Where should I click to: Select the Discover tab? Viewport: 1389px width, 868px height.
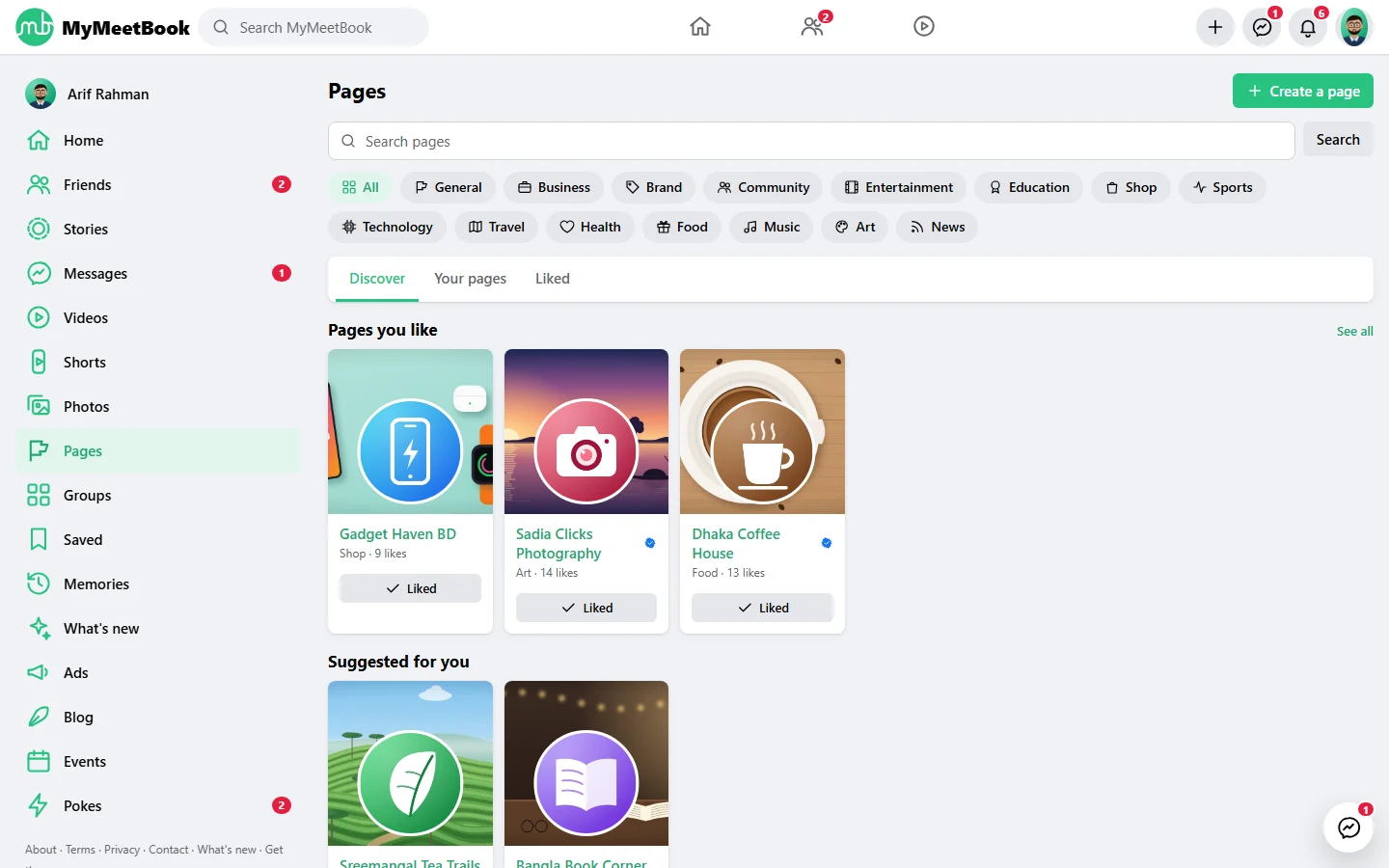[377, 279]
